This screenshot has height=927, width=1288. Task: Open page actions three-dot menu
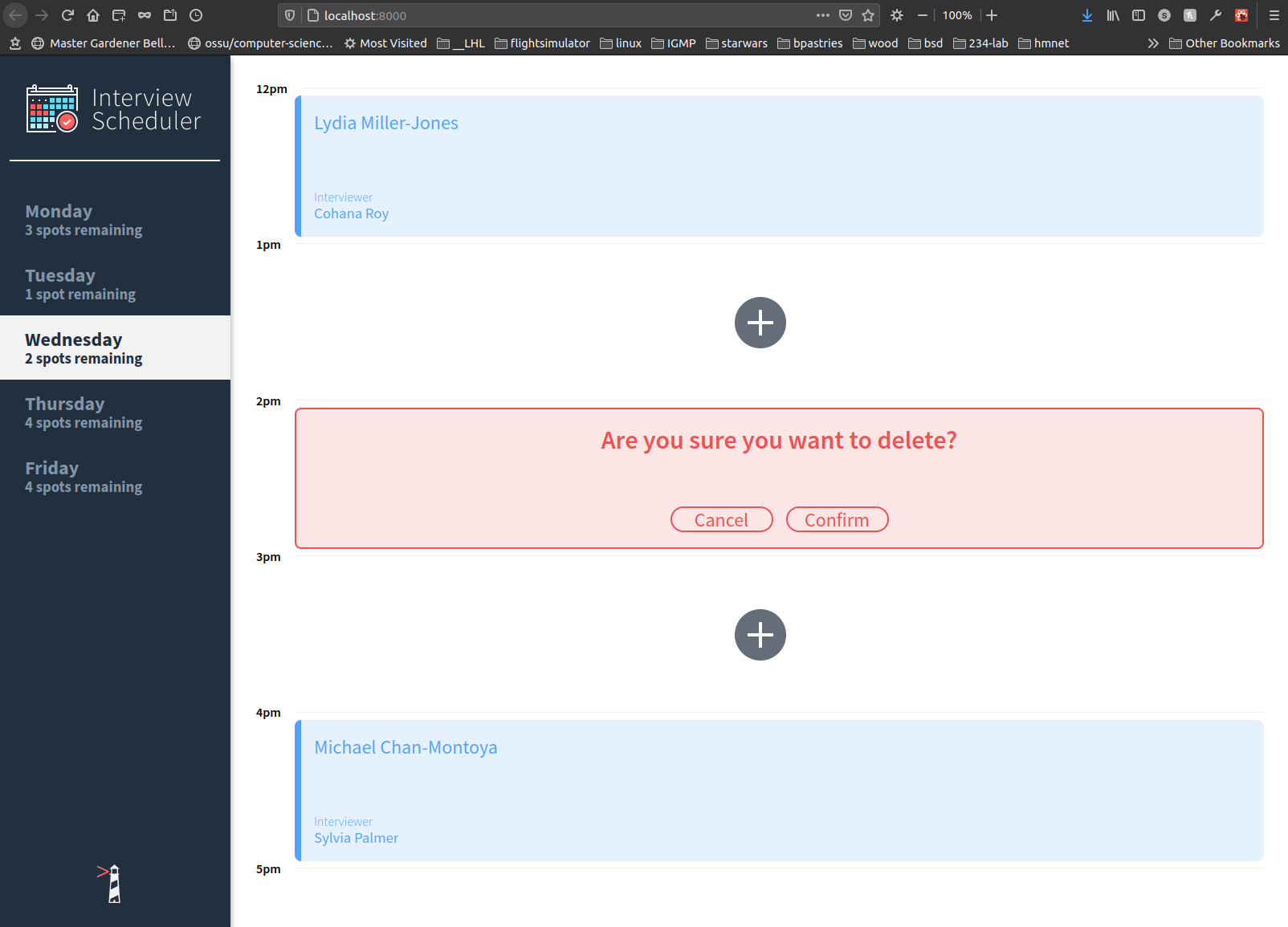click(823, 15)
